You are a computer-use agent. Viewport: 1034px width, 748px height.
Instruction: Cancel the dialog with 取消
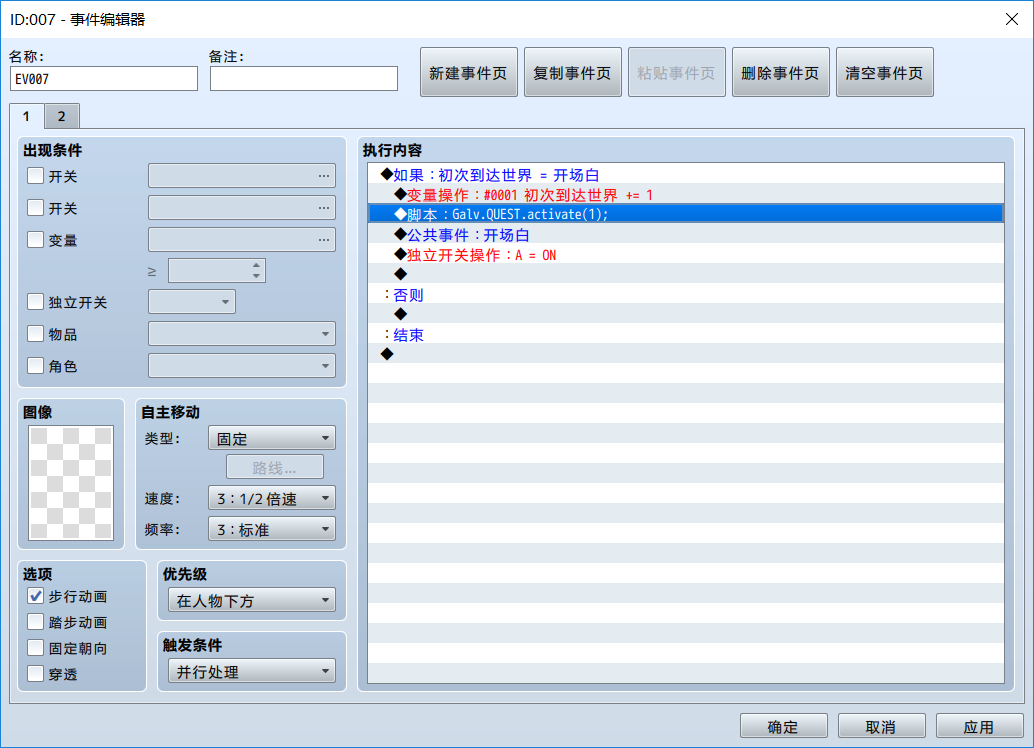pos(882,726)
